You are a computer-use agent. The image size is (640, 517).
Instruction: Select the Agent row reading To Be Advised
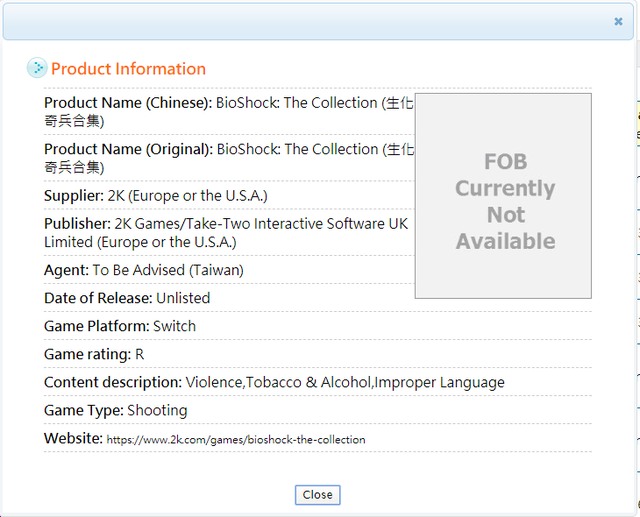[x=143, y=270]
